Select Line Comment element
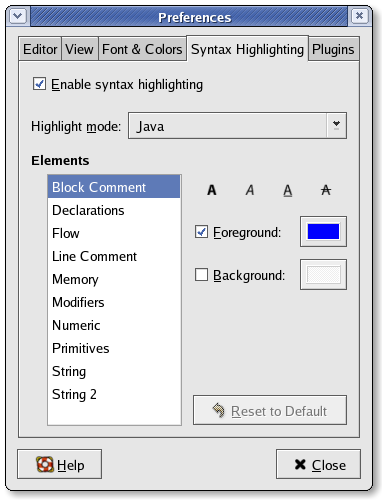Image resolution: width=382 pixels, height=500 pixels. (114, 256)
